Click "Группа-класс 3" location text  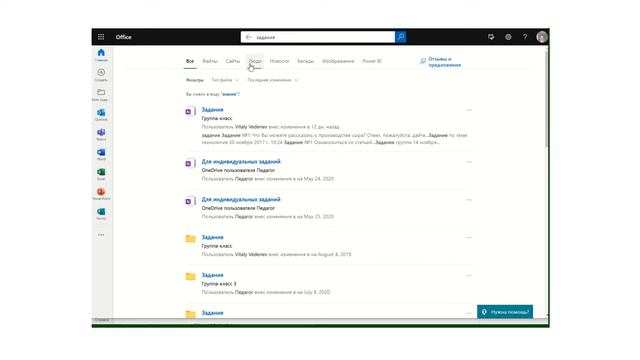coord(219,283)
